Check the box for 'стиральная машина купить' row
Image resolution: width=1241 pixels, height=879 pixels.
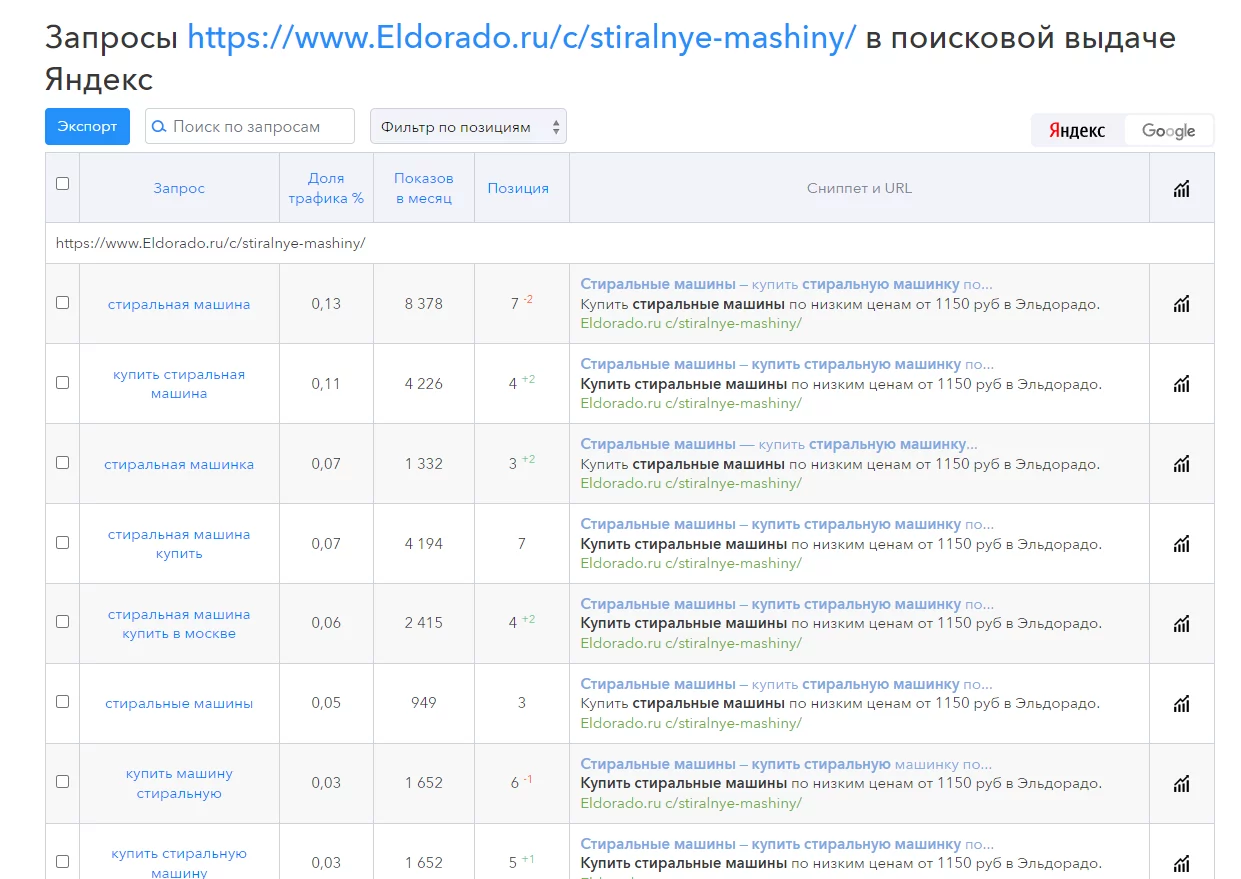pos(62,542)
